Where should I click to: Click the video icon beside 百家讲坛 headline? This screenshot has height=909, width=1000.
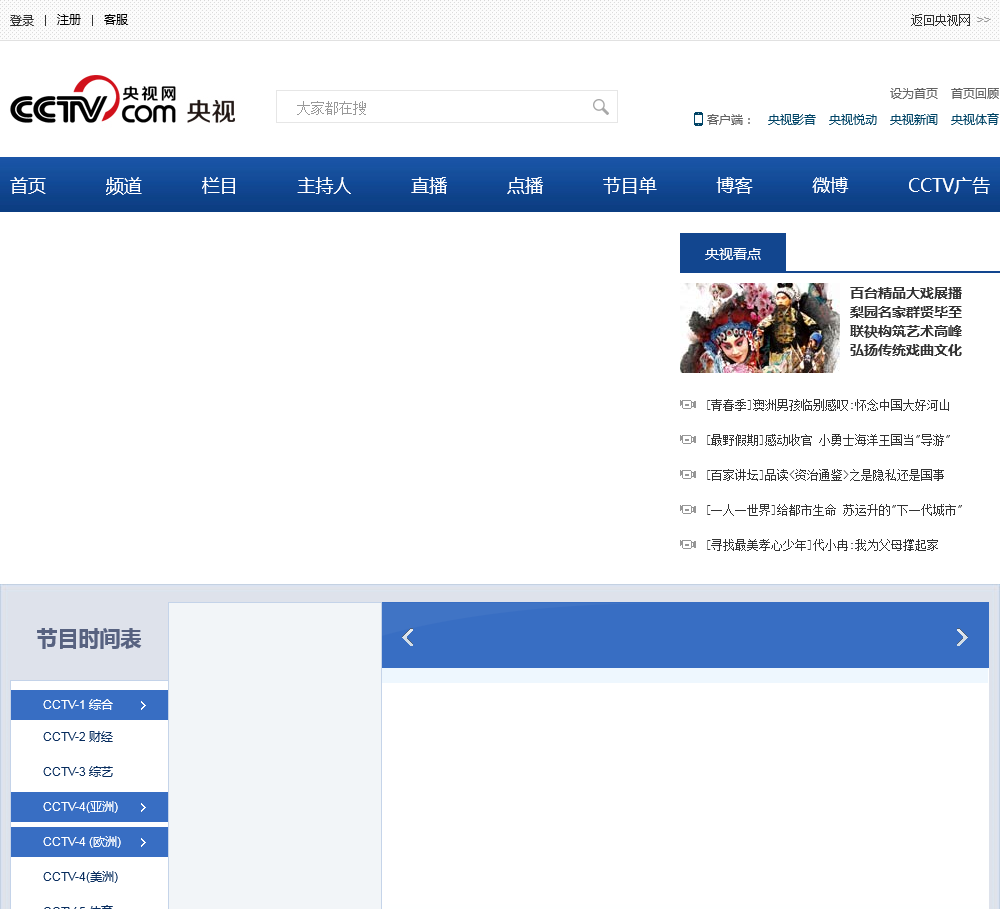(x=688, y=475)
